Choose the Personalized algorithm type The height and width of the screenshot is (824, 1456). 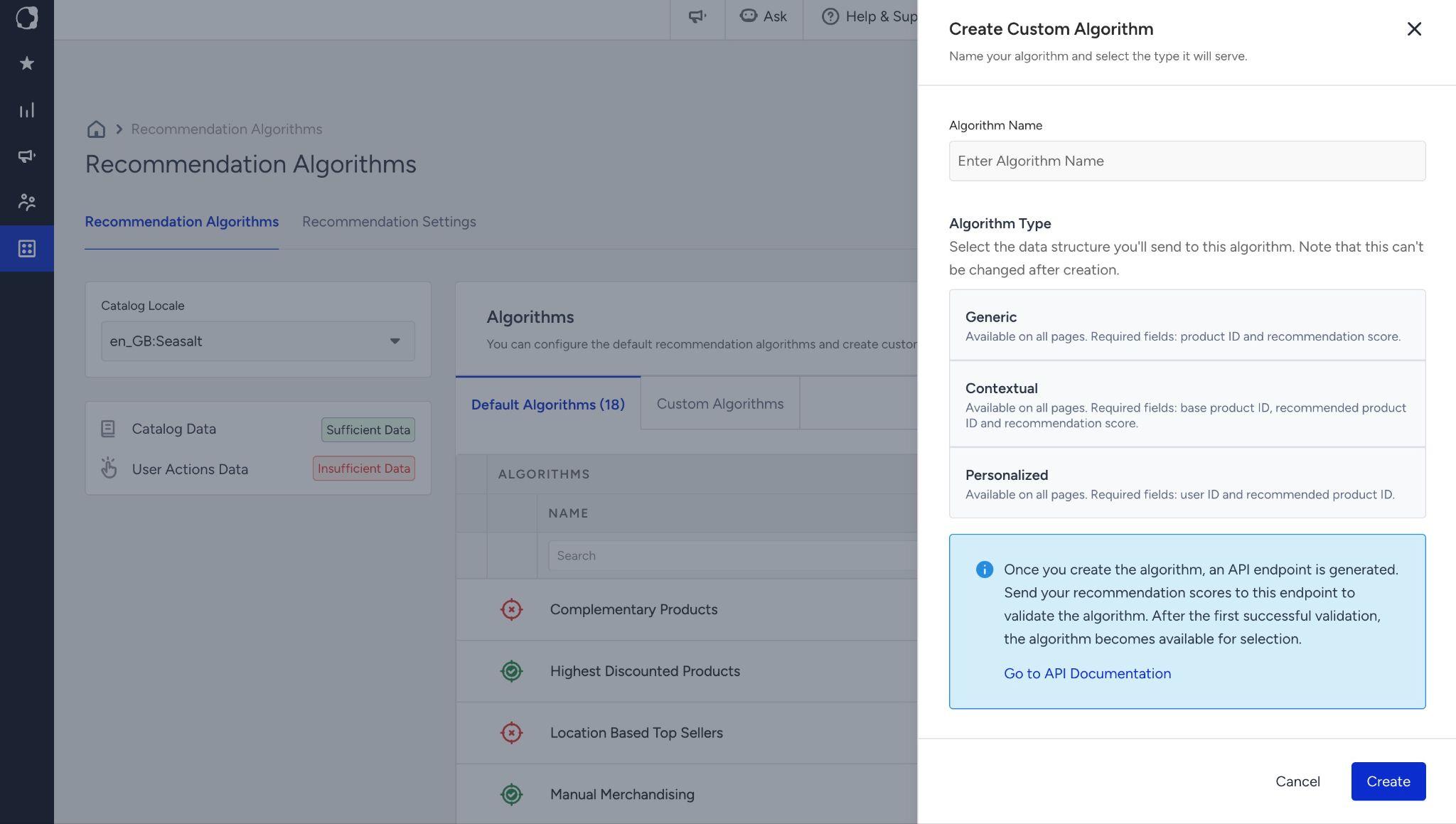point(1187,483)
